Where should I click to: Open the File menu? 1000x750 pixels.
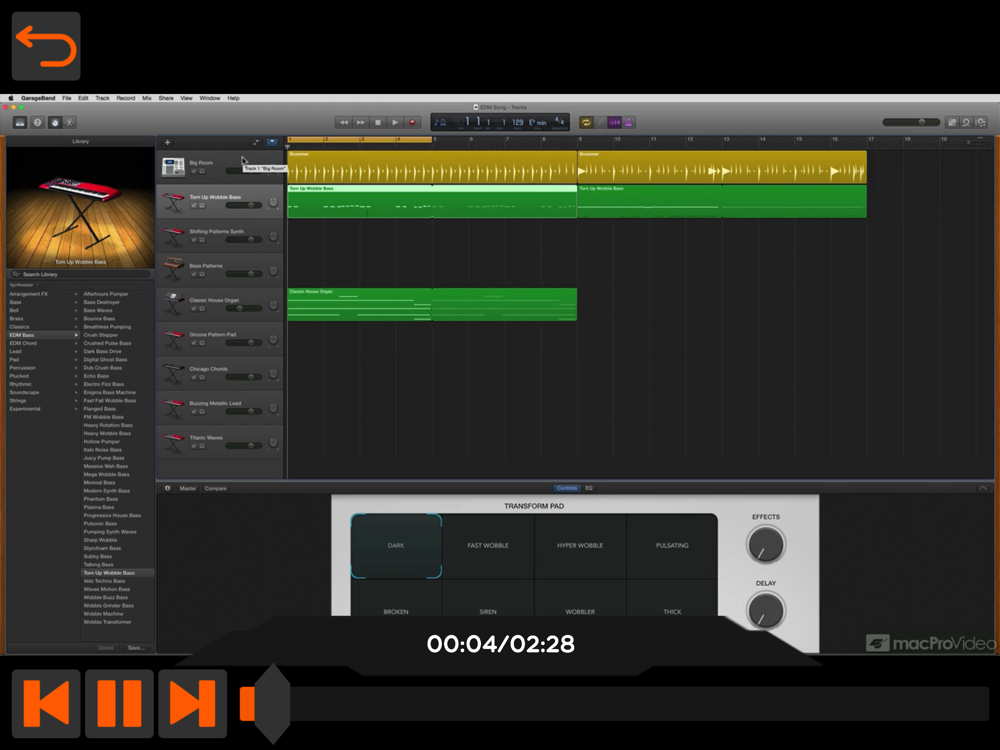click(66, 98)
